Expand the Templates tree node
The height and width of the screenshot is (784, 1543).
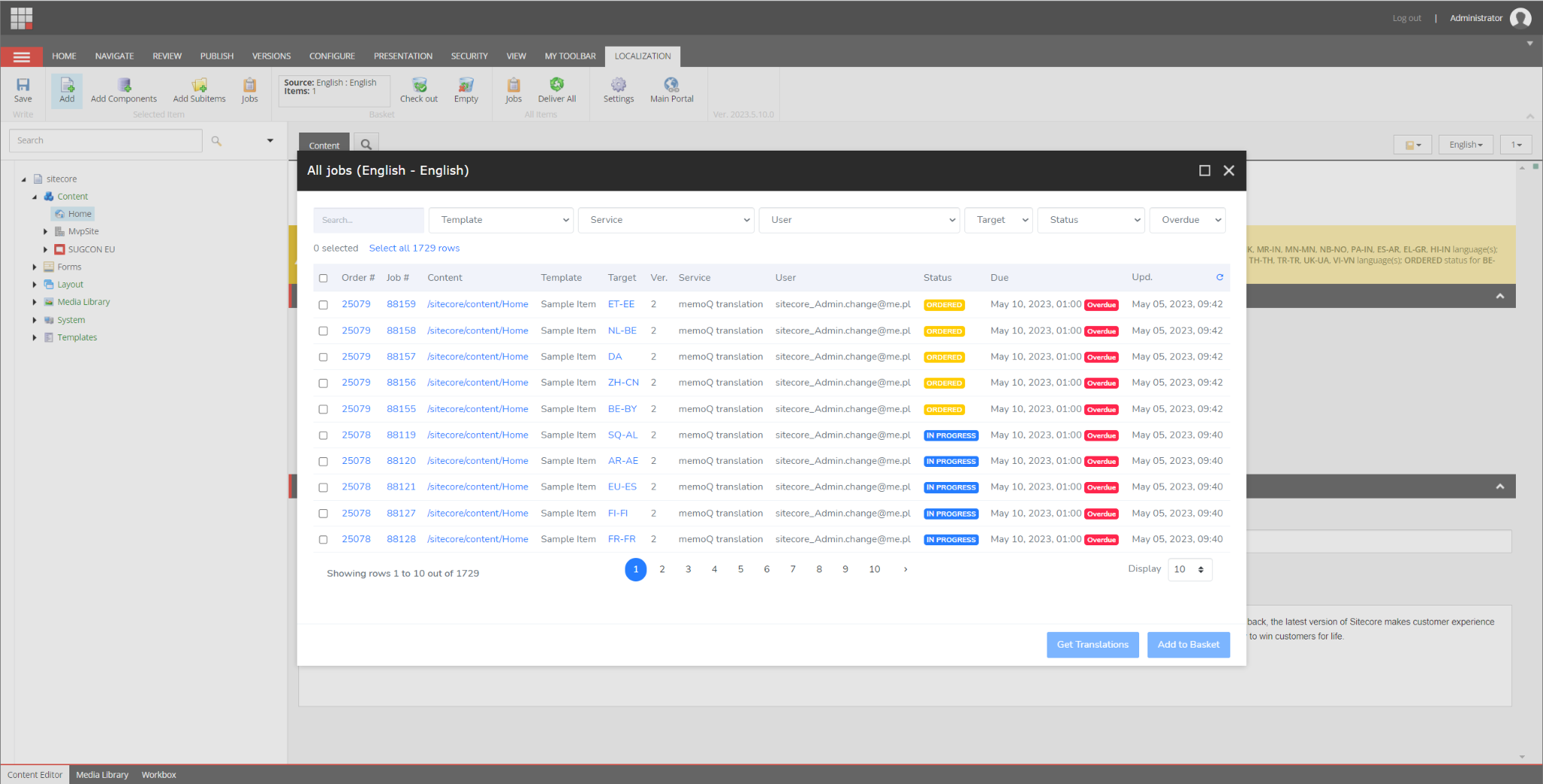pyautogui.click(x=35, y=337)
